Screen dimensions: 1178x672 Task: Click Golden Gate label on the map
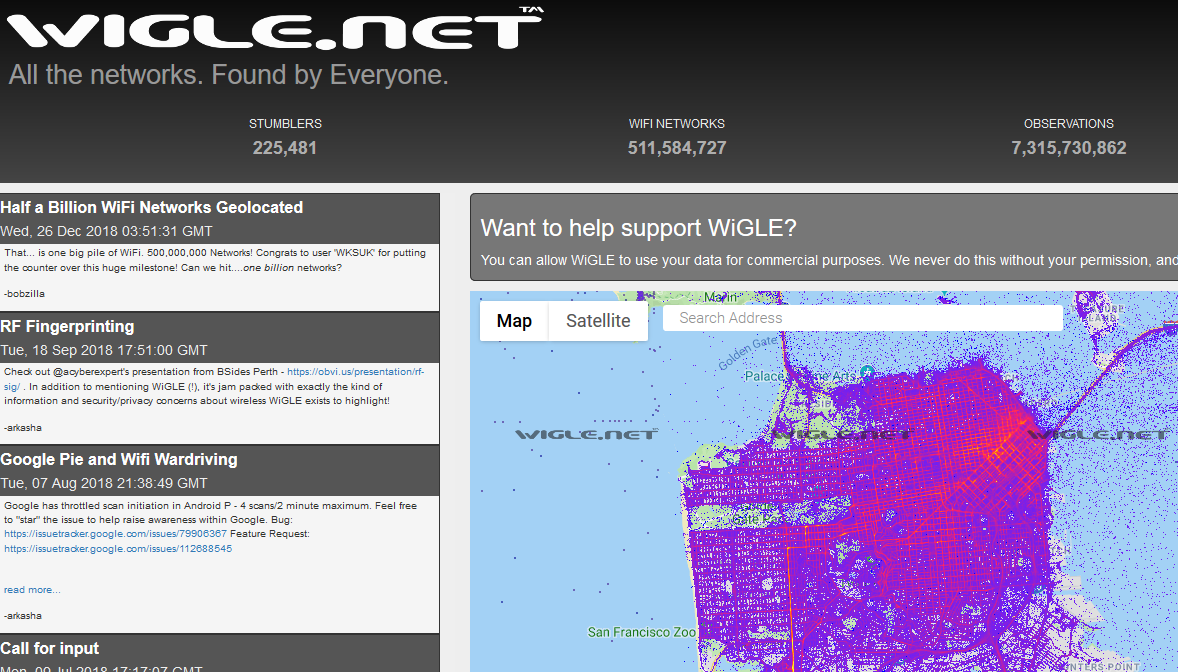748,354
